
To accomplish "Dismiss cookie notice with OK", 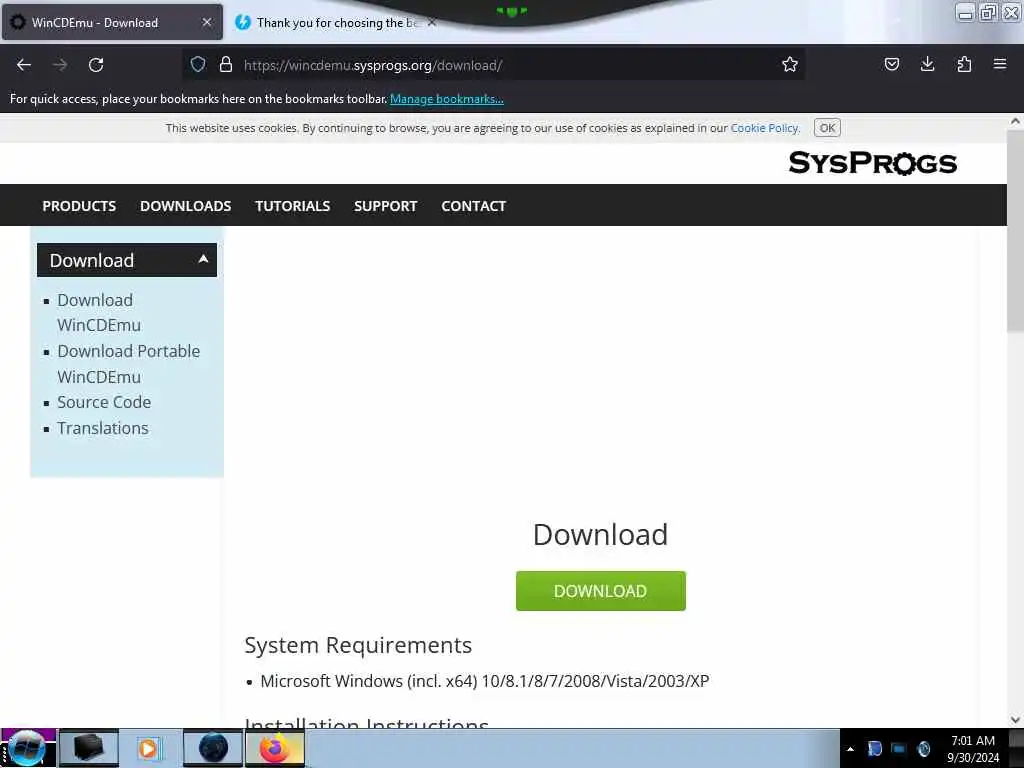I will point(827,128).
